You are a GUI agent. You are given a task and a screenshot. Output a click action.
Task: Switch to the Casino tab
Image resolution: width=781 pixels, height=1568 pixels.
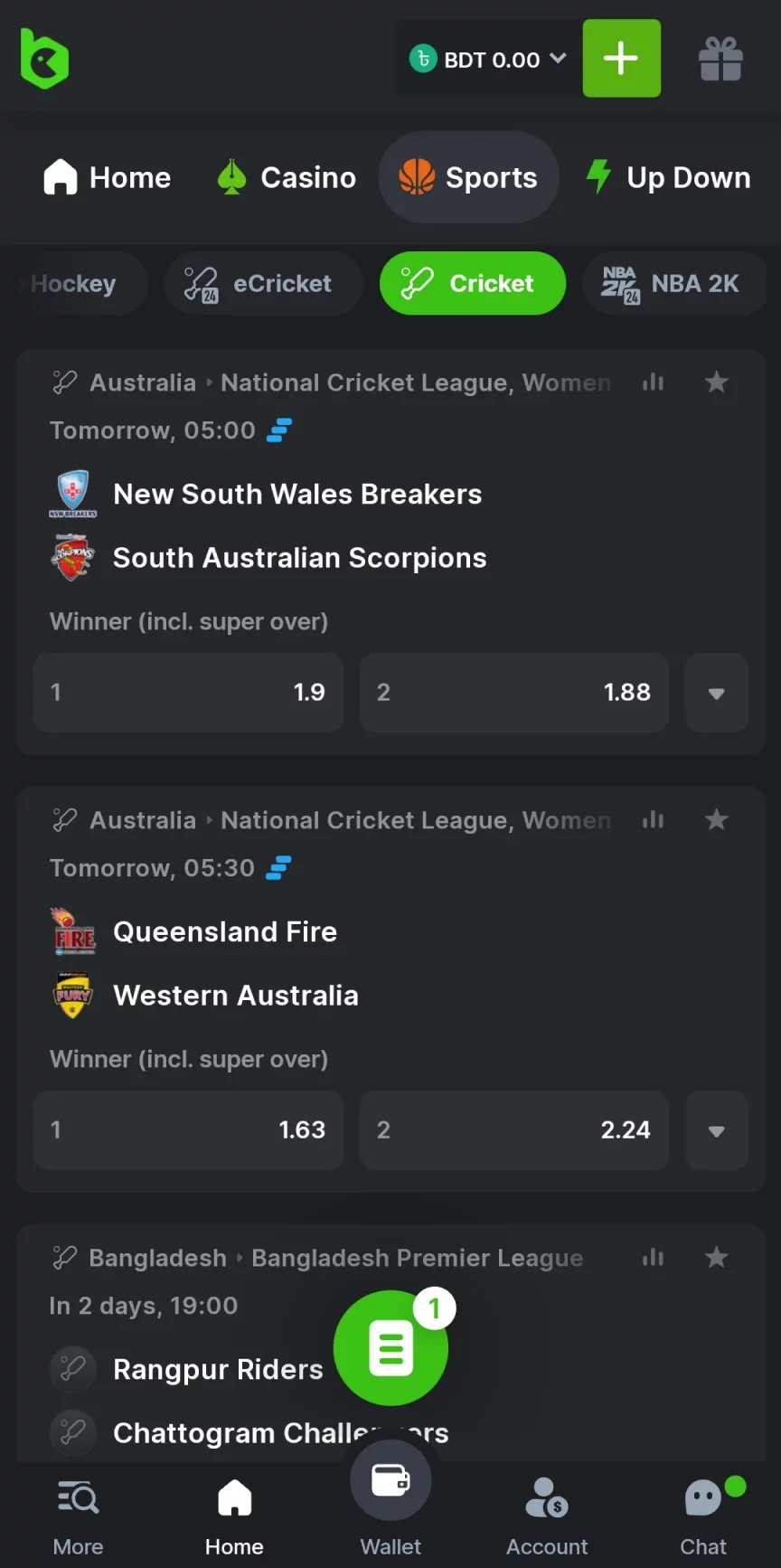pos(287,177)
